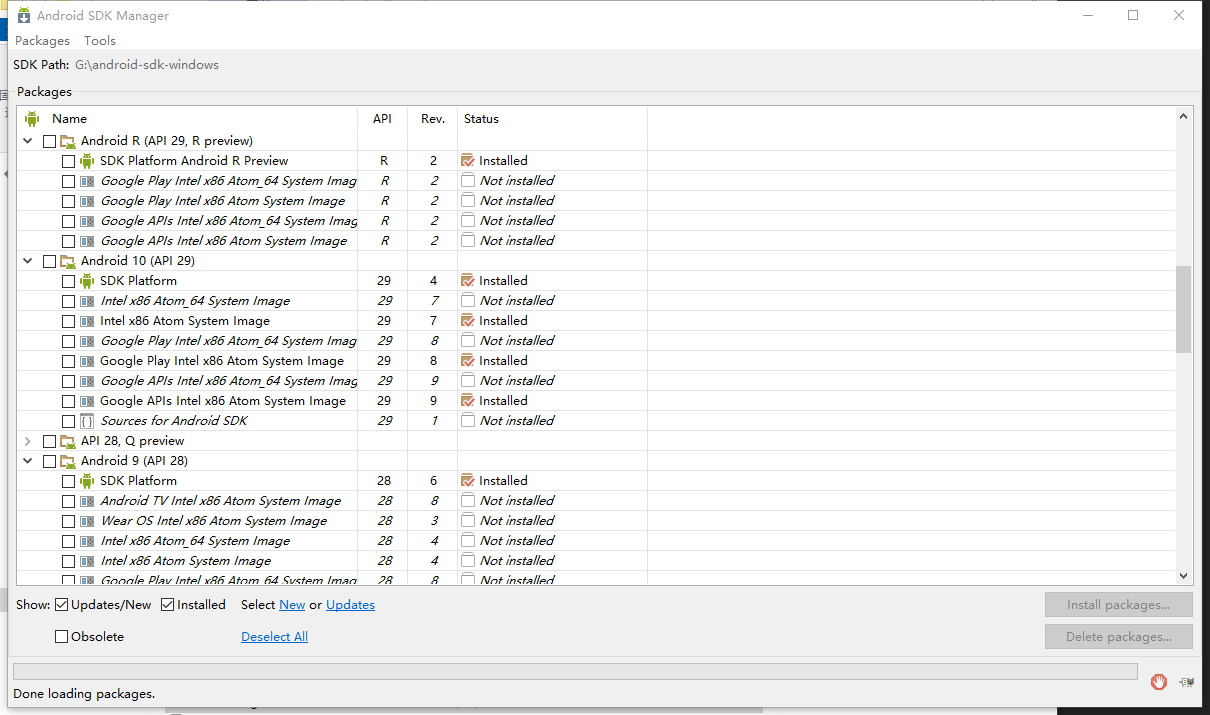Check the Android R (API 29, R preview) group checkbox
Viewport: 1210px width, 715px height.
click(x=49, y=141)
